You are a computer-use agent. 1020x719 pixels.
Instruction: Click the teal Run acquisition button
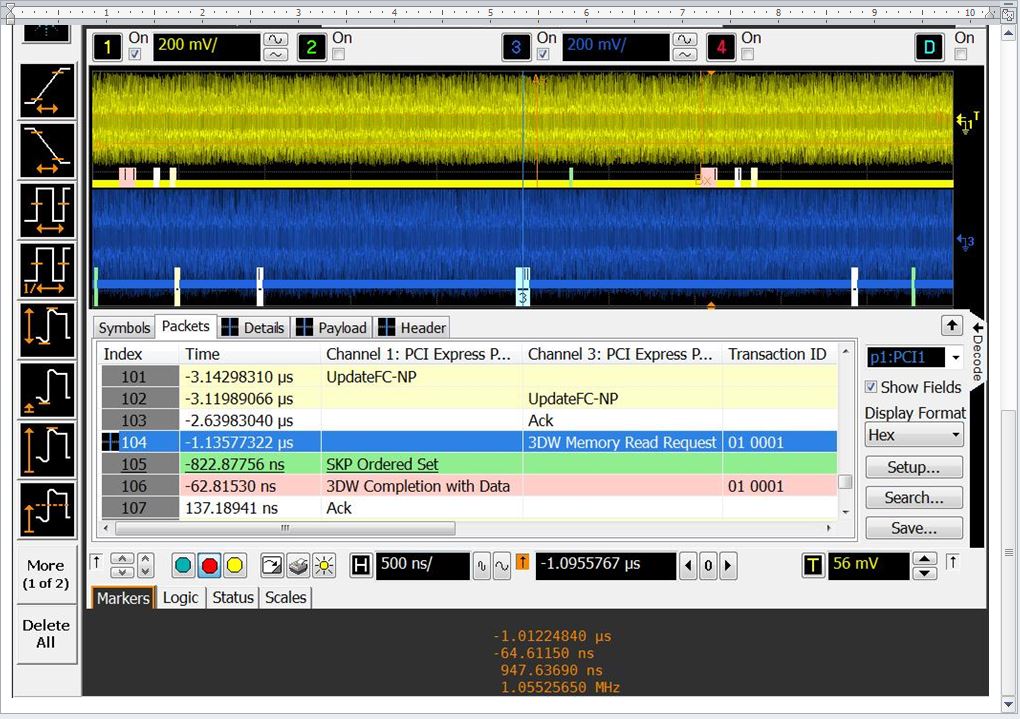click(183, 565)
